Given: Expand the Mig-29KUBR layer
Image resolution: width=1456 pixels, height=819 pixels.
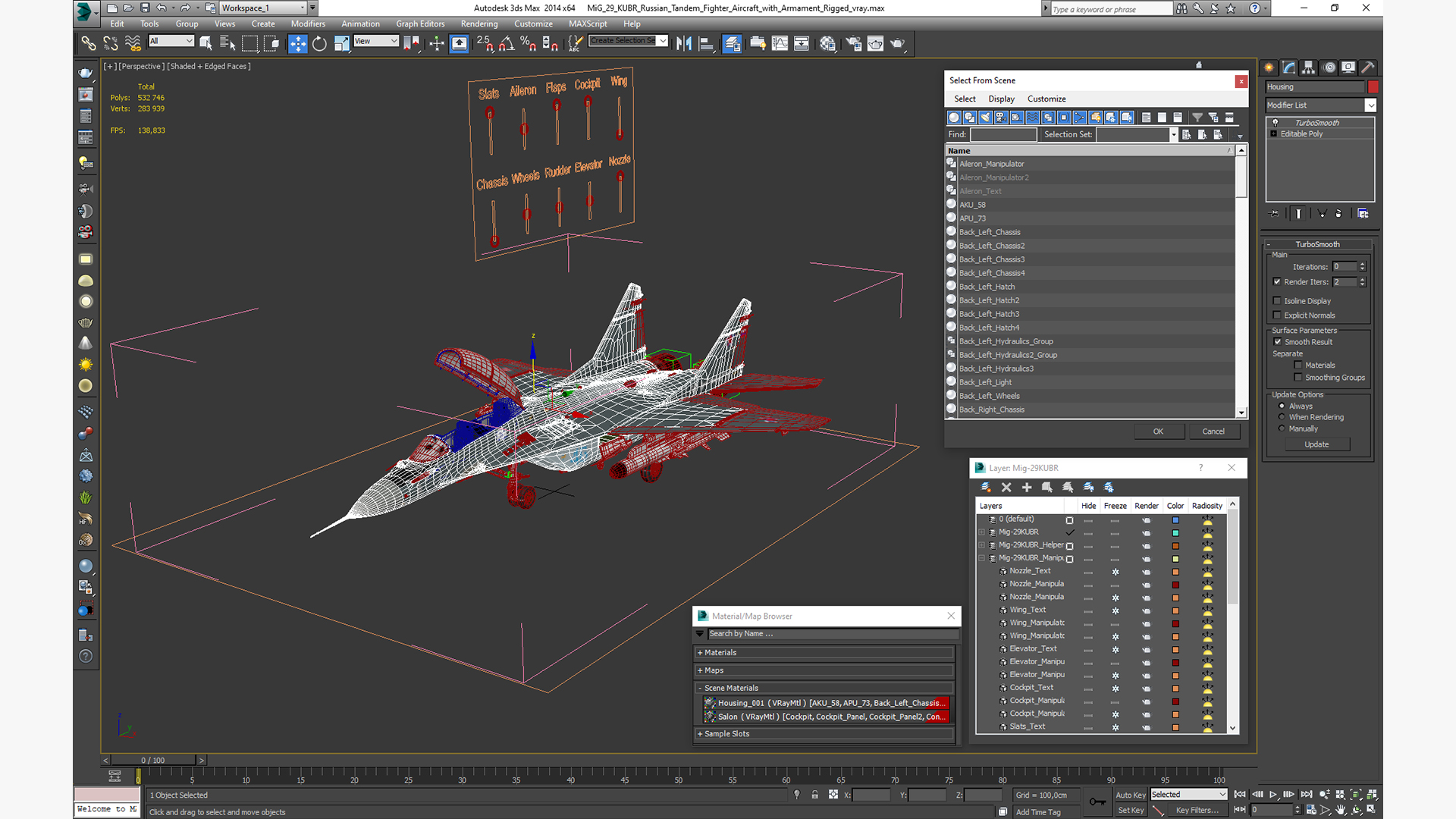Looking at the screenshot, I should pos(982,532).
